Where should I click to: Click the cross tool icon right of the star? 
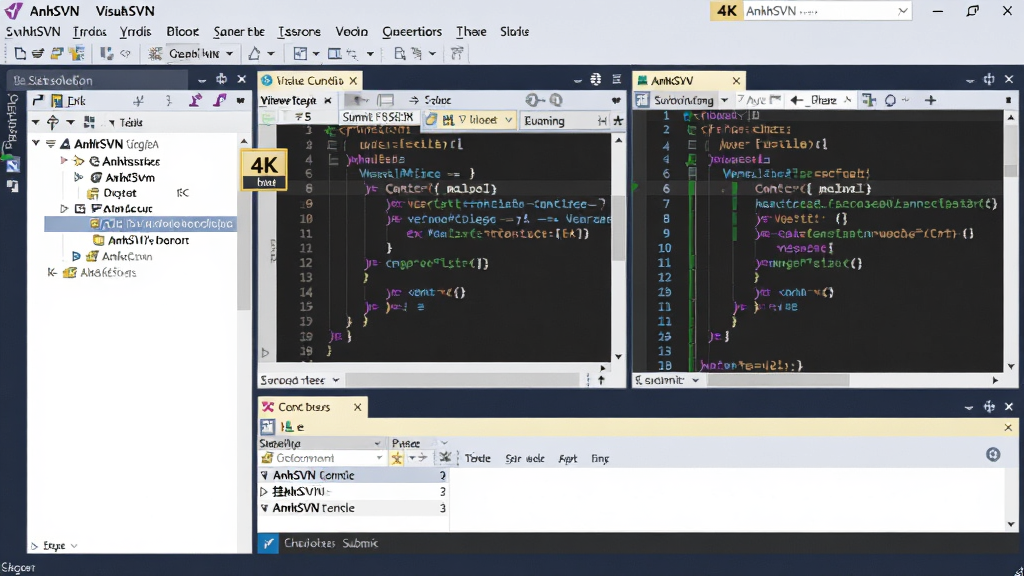(x=445, y=458)
